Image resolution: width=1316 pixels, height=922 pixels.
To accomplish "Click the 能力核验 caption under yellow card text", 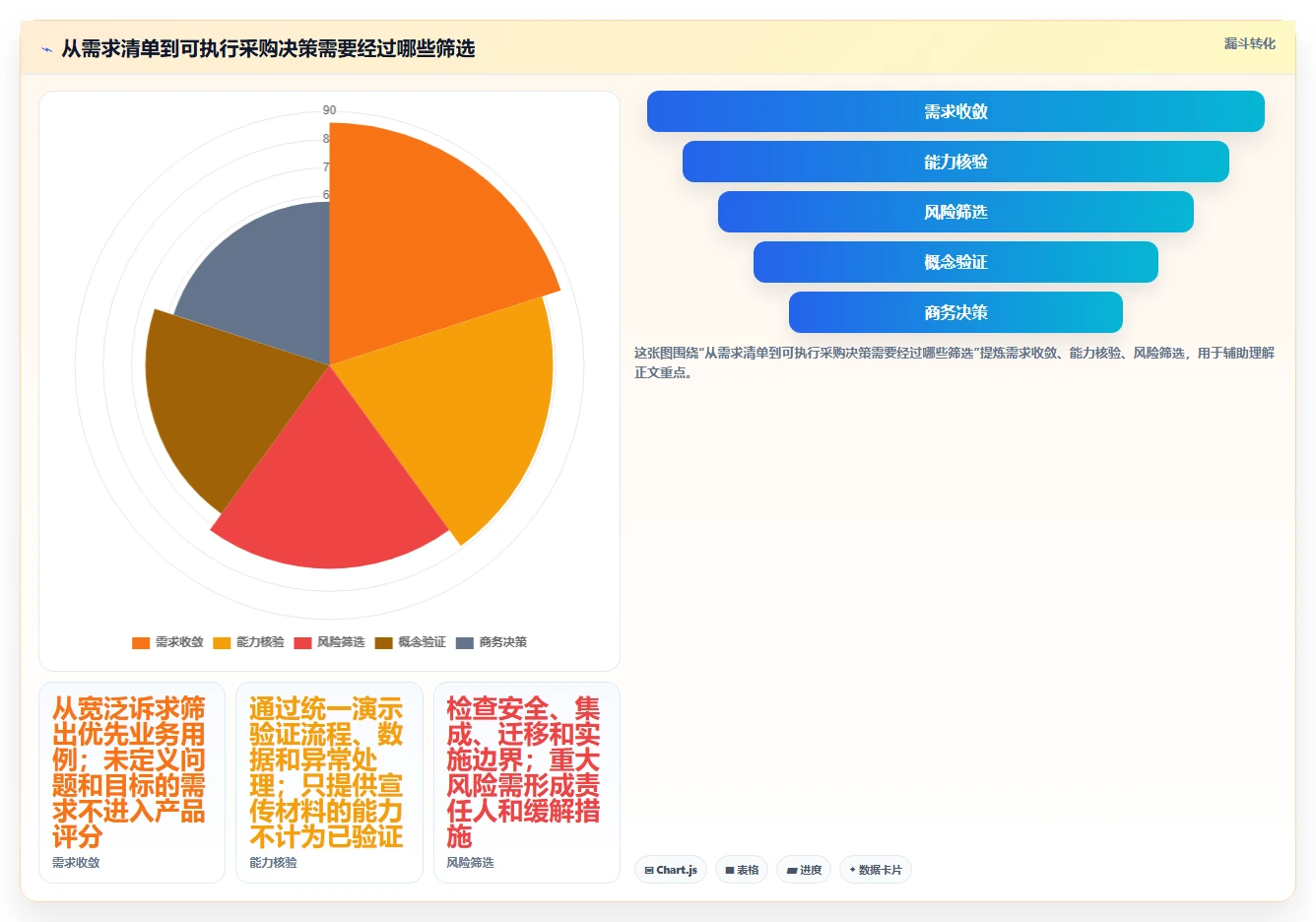I will pyautogui.click(x=273, y=863).
